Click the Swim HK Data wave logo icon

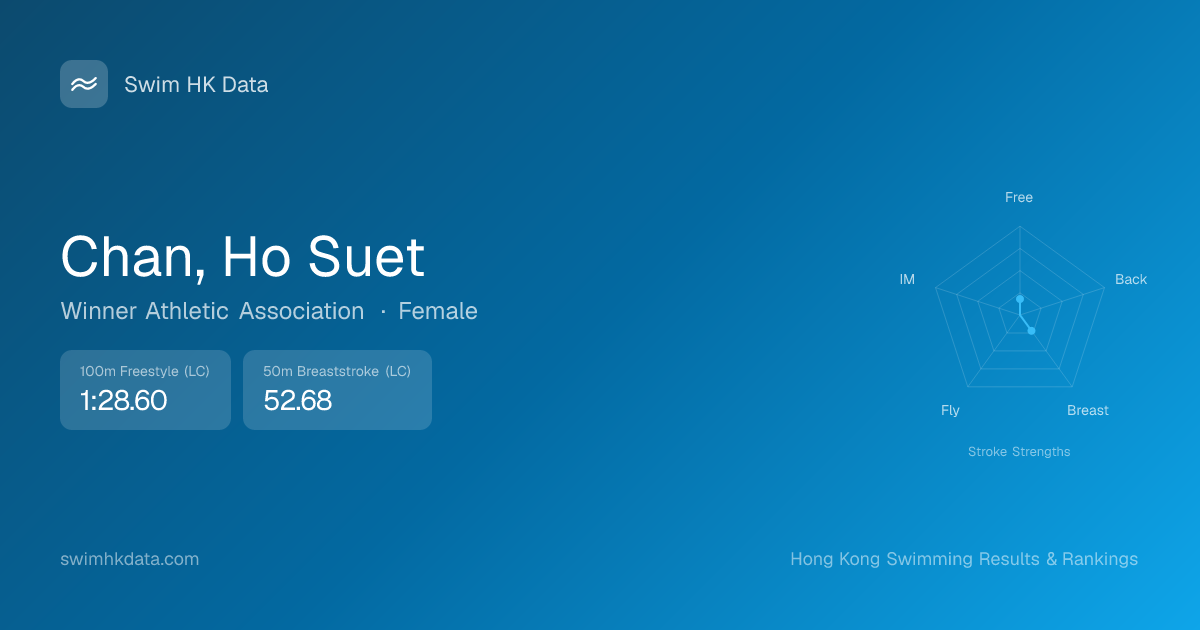pyautogui.click(x=84, y=84)
